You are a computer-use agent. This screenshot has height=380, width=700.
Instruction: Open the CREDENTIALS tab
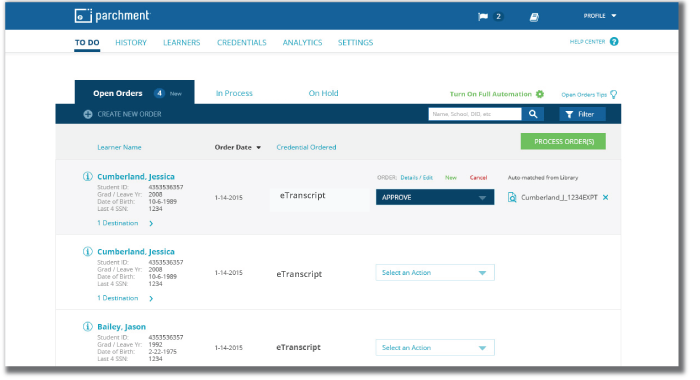click(x=242, y=42)
